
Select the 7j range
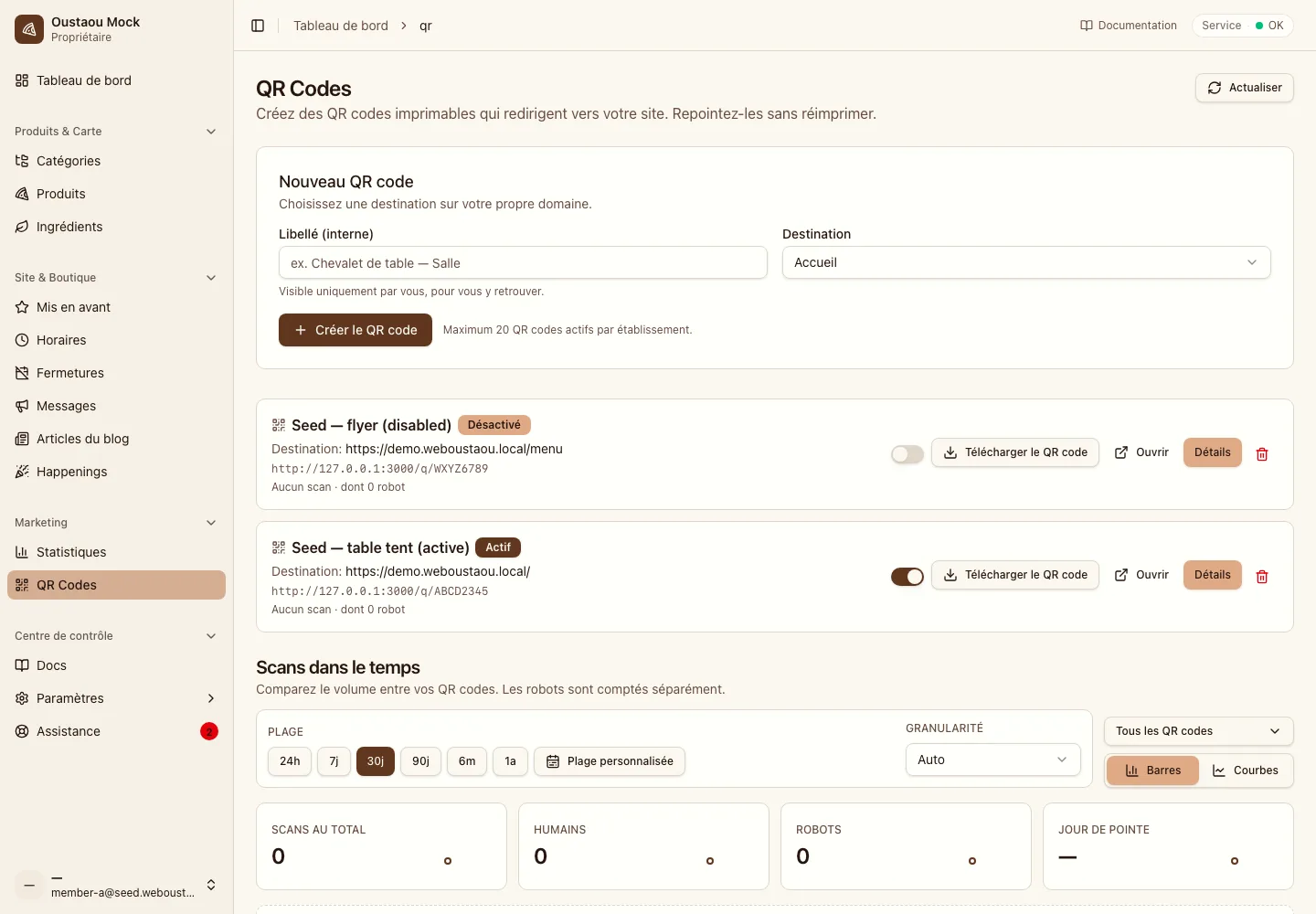point(334,761)
